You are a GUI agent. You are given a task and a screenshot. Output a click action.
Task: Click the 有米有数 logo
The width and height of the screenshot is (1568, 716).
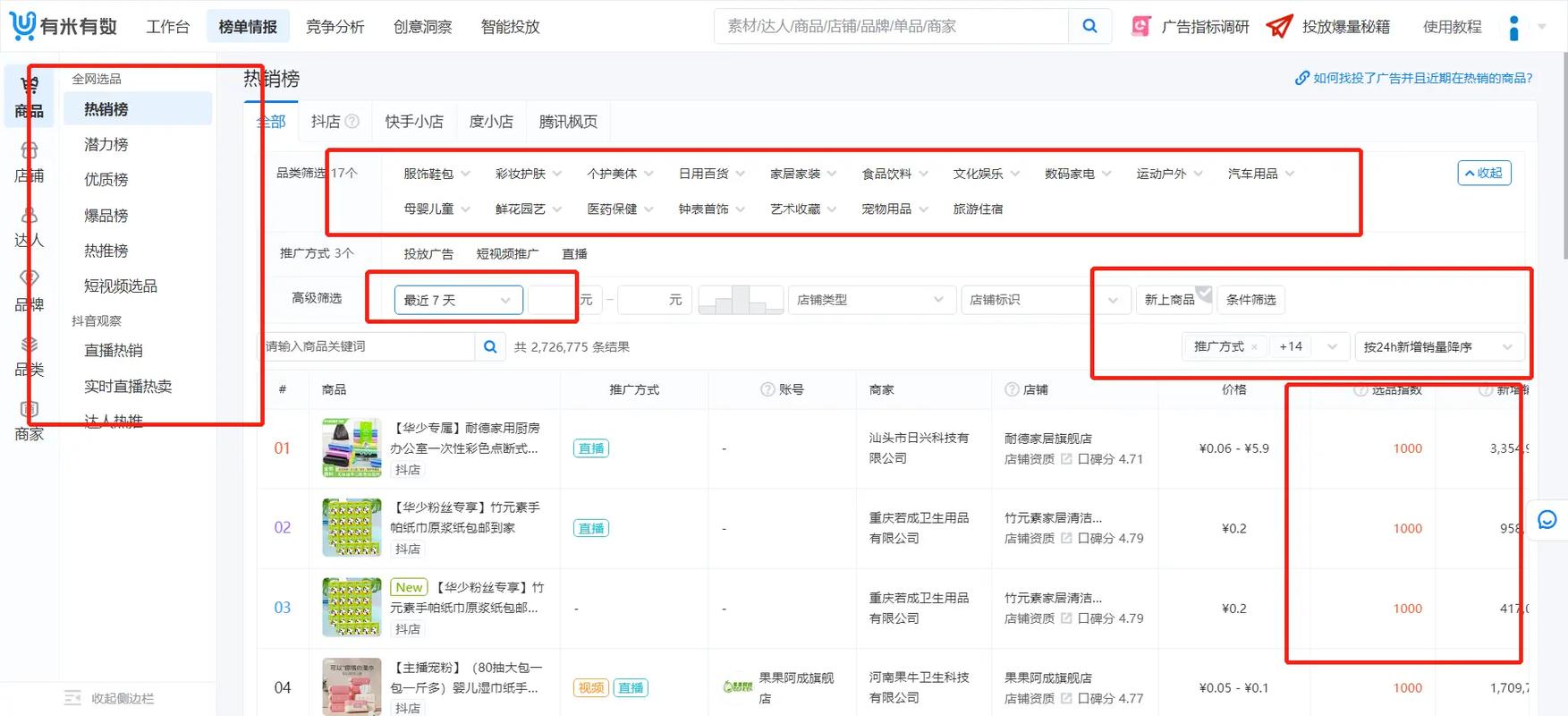tap(64, 26)
